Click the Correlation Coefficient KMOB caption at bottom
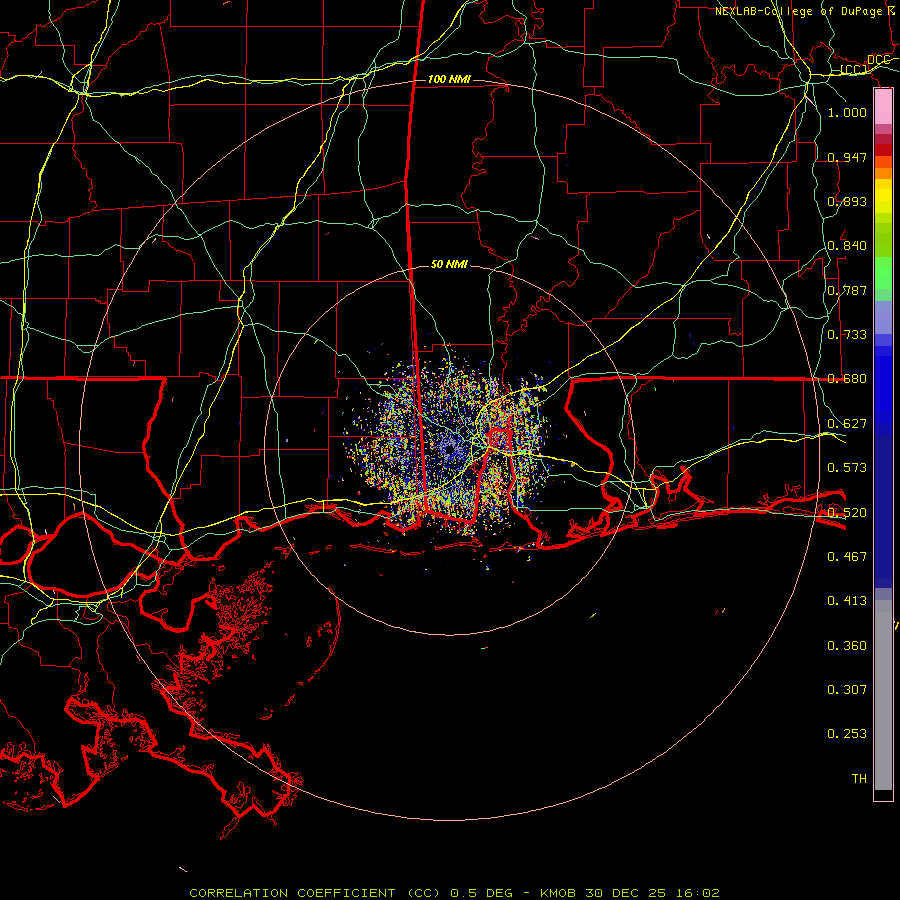This screenshot has width=900, height=900. tap(454, 893)
